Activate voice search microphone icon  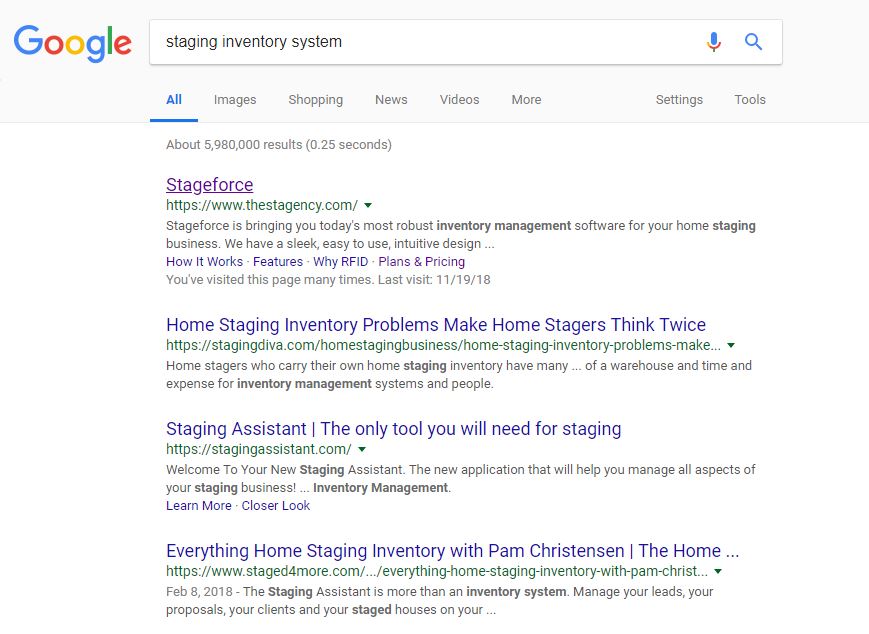pyautogui.click(x=714, y=42)
